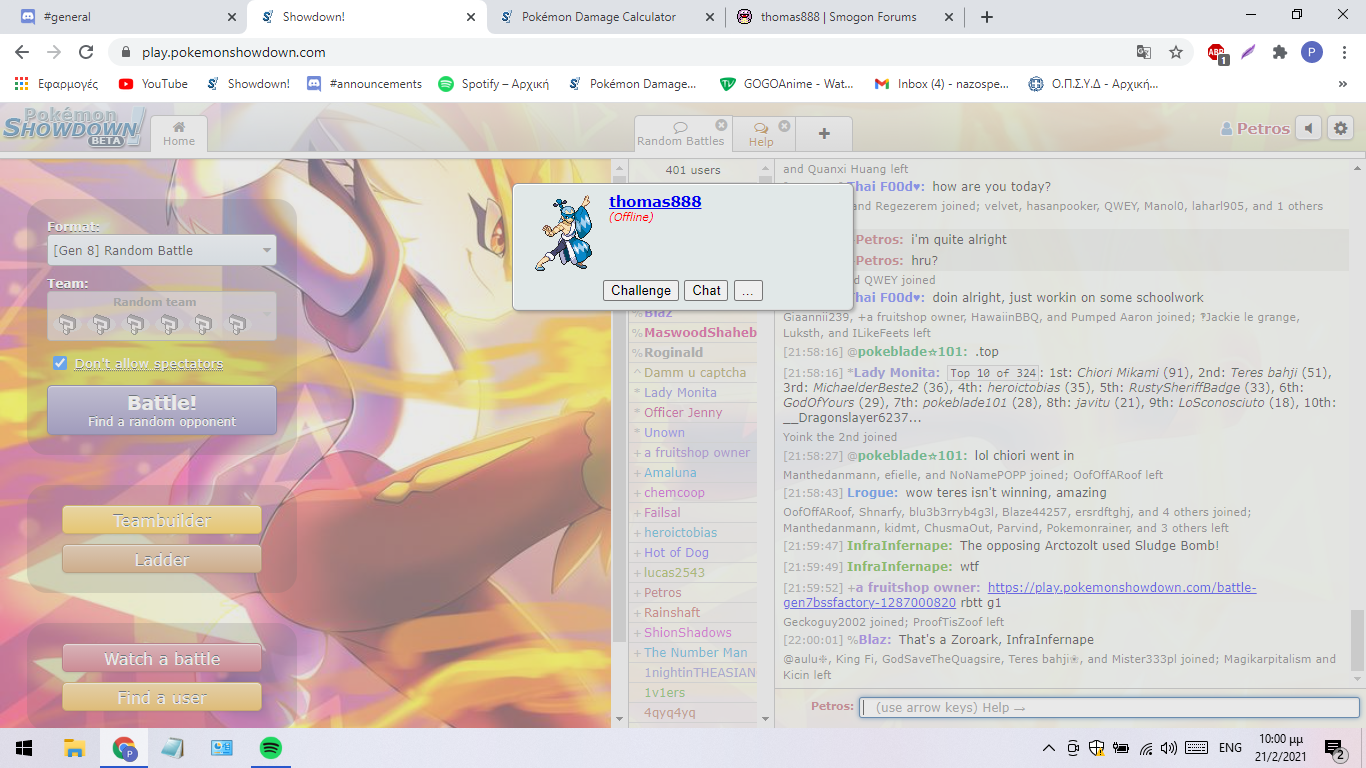This screenshot has width=1366, height=768.
Task: Open the Random Battles chat tab
Action: [680, 134]
